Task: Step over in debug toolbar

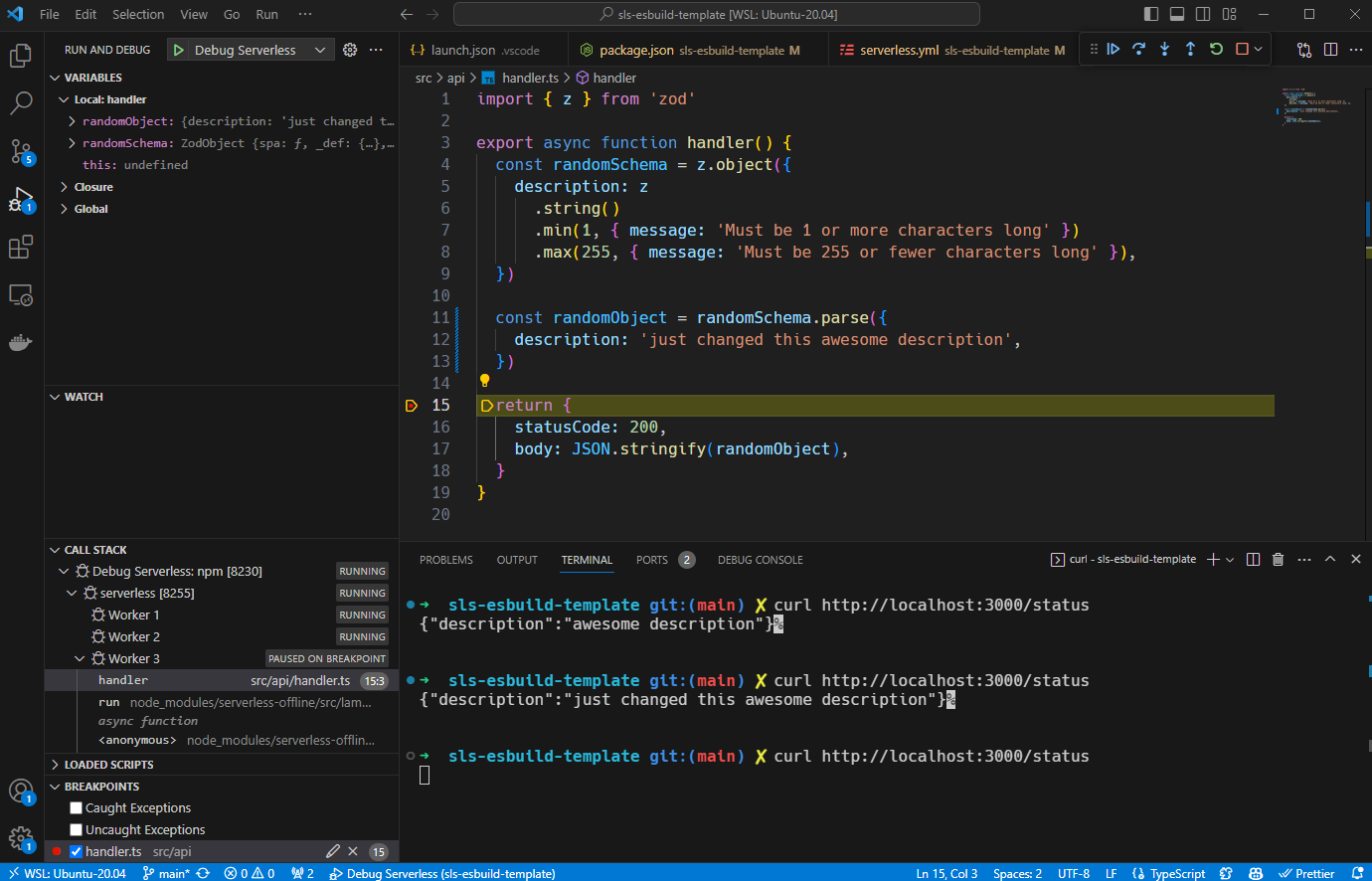Action: 1139,49
